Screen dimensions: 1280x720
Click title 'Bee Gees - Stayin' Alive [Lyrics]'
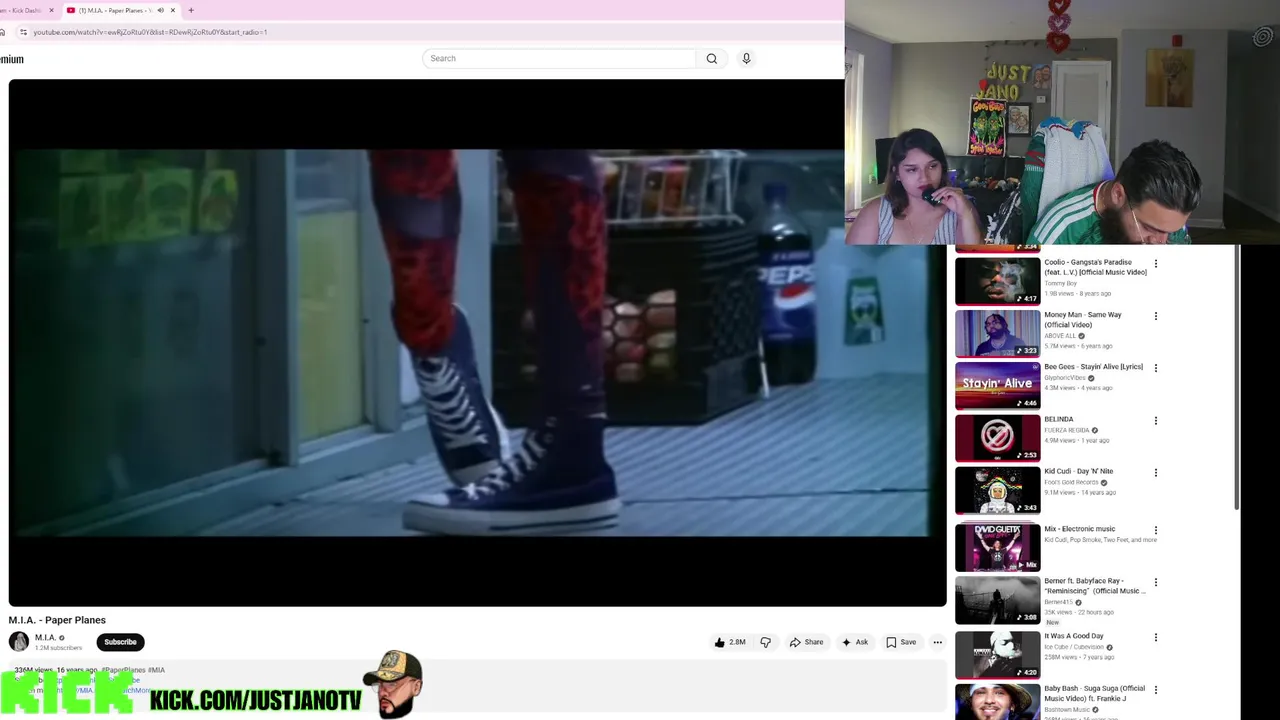pyautogui.click(x=1093, y=367)
